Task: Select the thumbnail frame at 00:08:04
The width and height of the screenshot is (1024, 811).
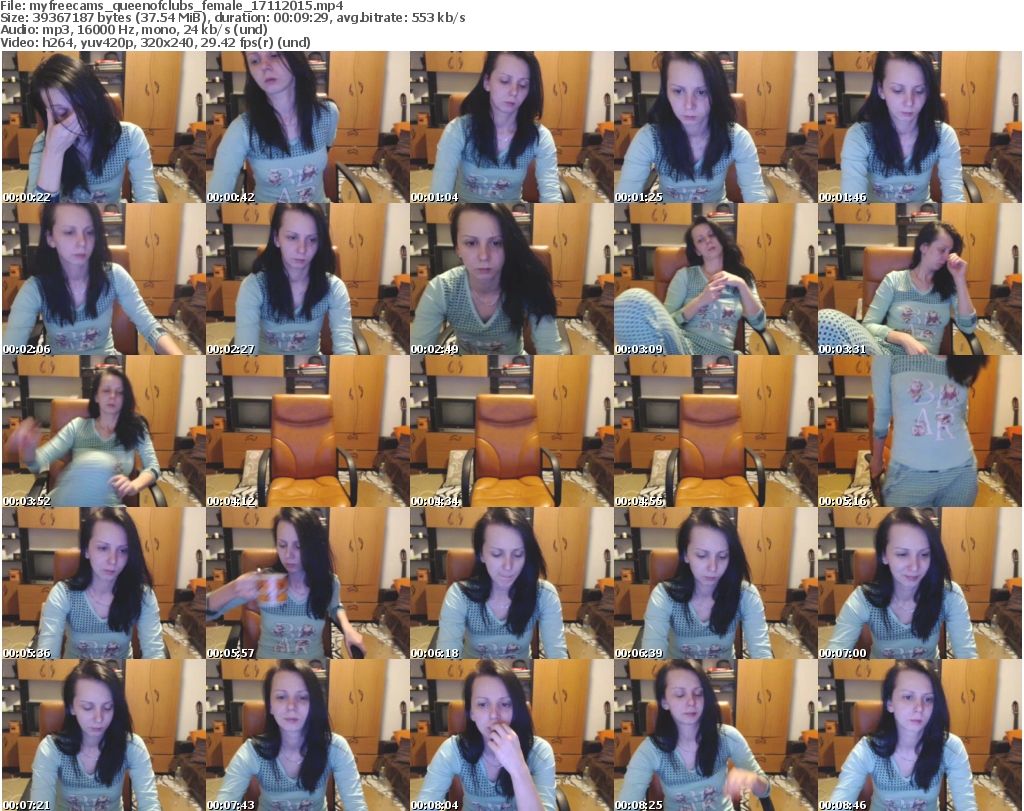Action: coord(512,735)
